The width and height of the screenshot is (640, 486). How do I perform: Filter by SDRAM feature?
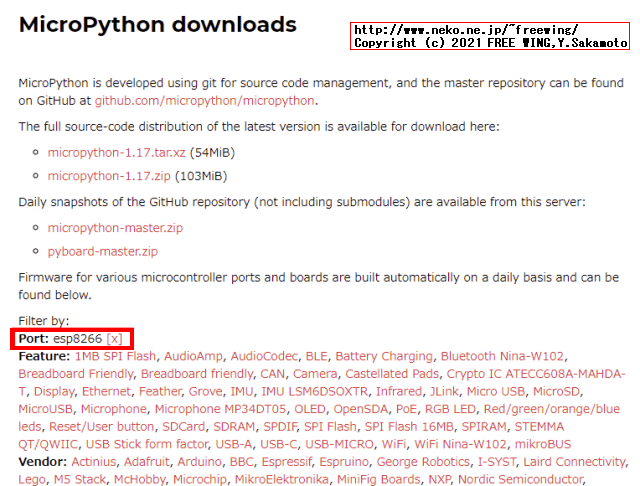[234, 426]
